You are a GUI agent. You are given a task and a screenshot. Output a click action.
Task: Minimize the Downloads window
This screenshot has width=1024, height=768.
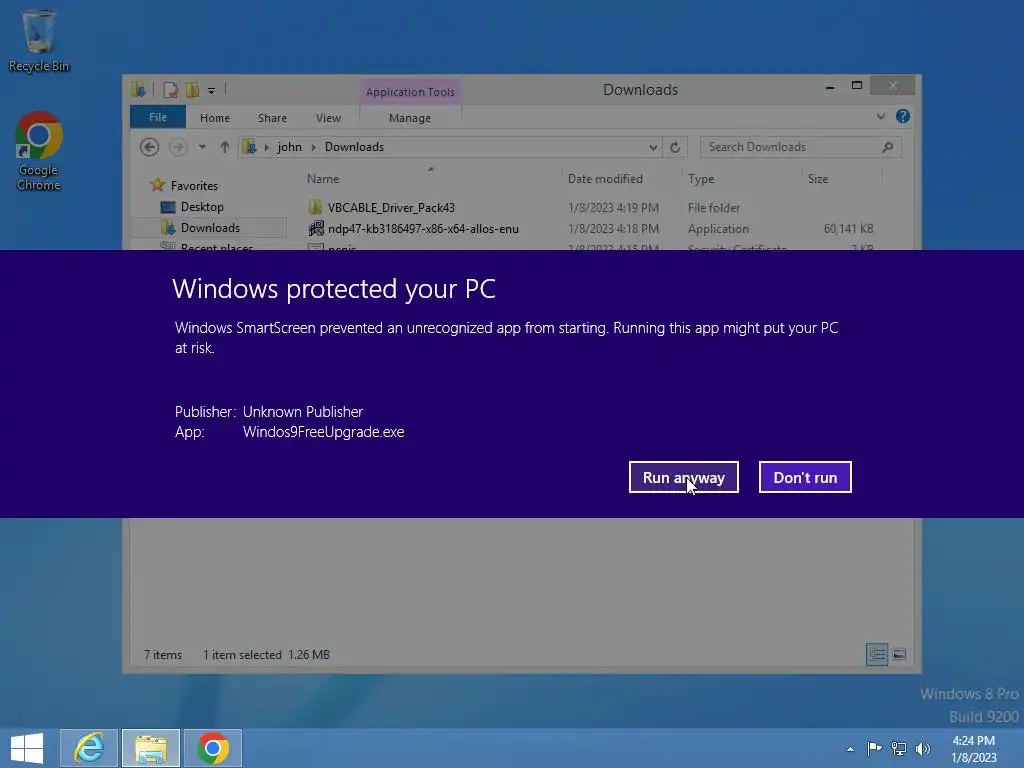coord(829,86)
